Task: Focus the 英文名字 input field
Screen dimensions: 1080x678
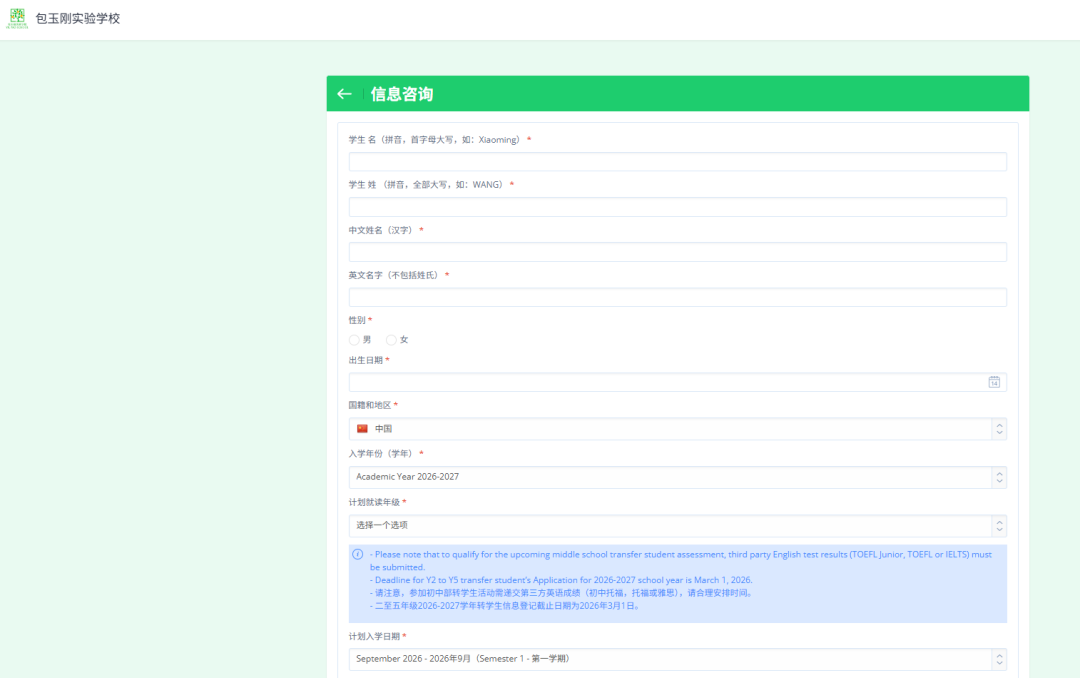Action: coord(677,297)
